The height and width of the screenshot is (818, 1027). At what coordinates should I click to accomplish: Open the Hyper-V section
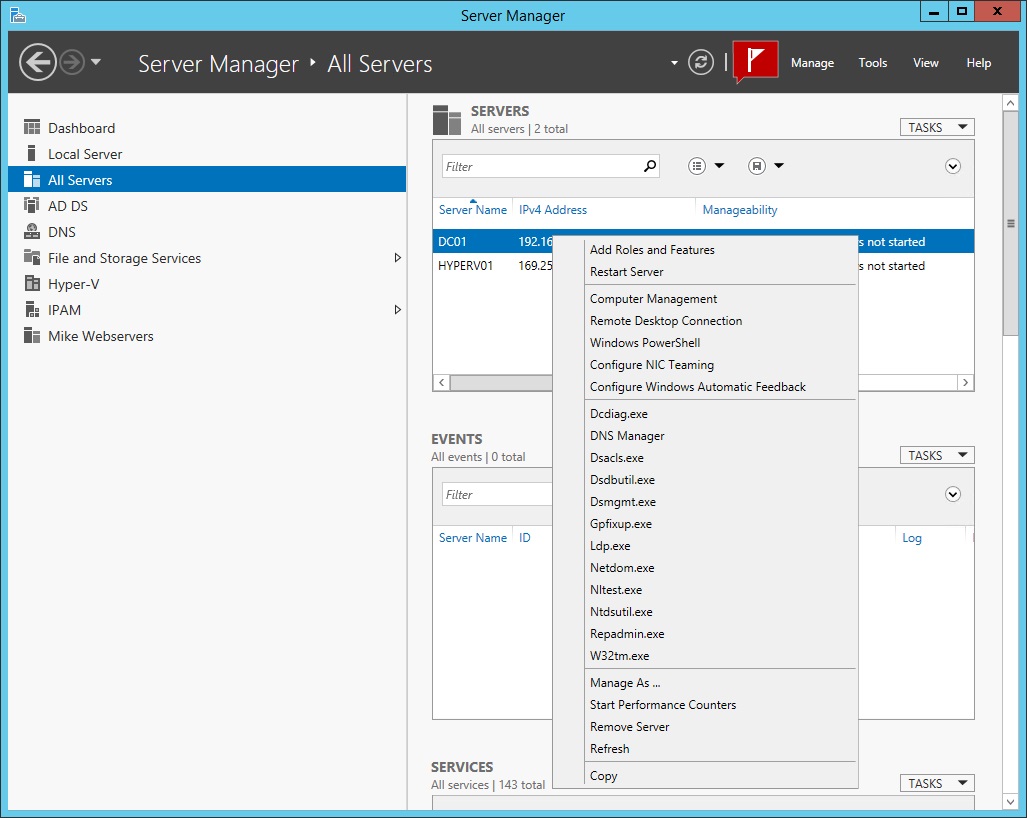(74, 283)
